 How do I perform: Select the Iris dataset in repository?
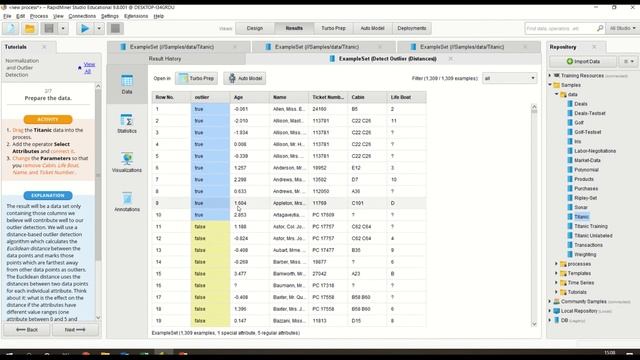coord(577,142)
